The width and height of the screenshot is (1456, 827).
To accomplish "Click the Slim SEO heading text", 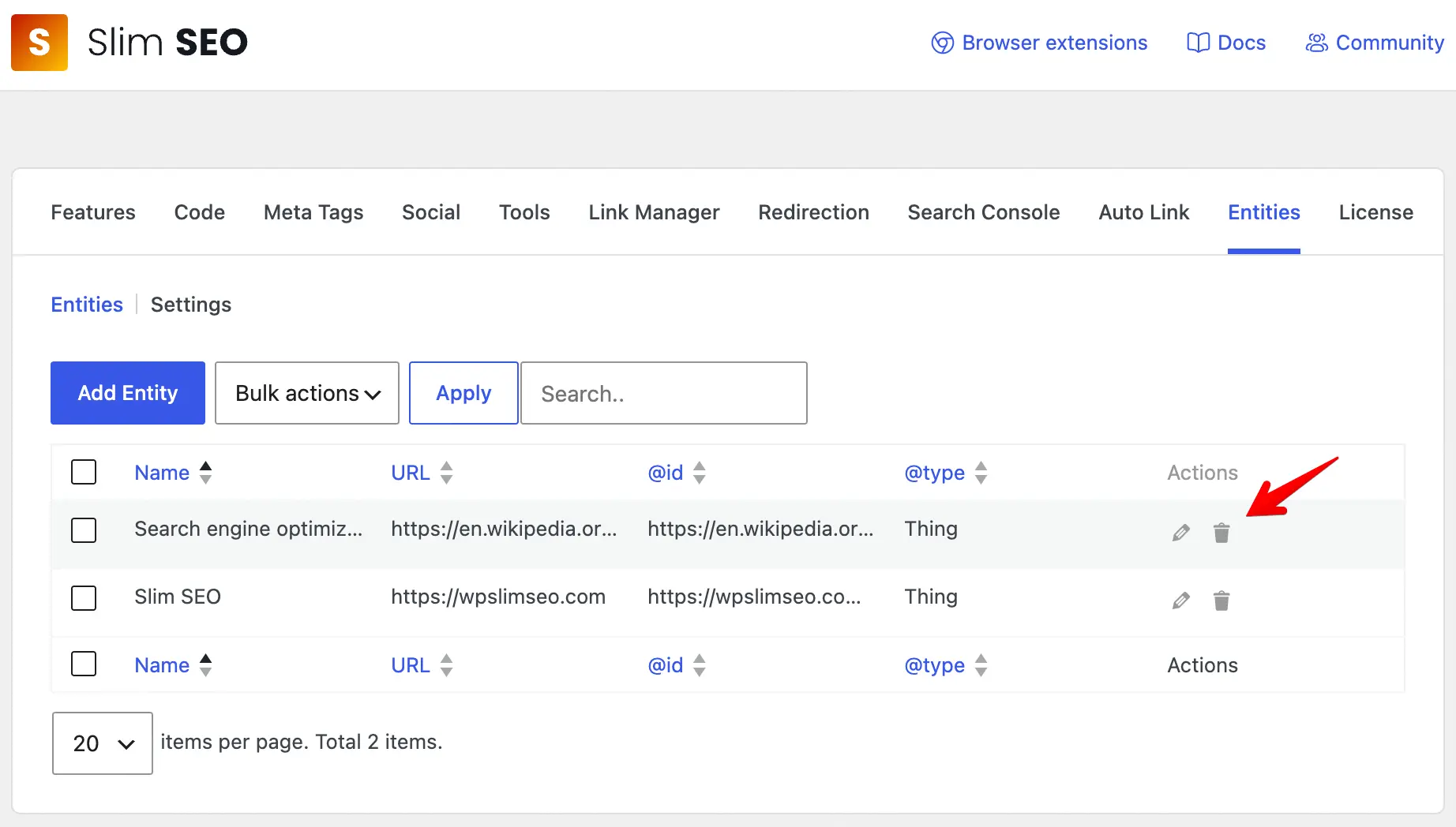I will click(x=167, y=43).
